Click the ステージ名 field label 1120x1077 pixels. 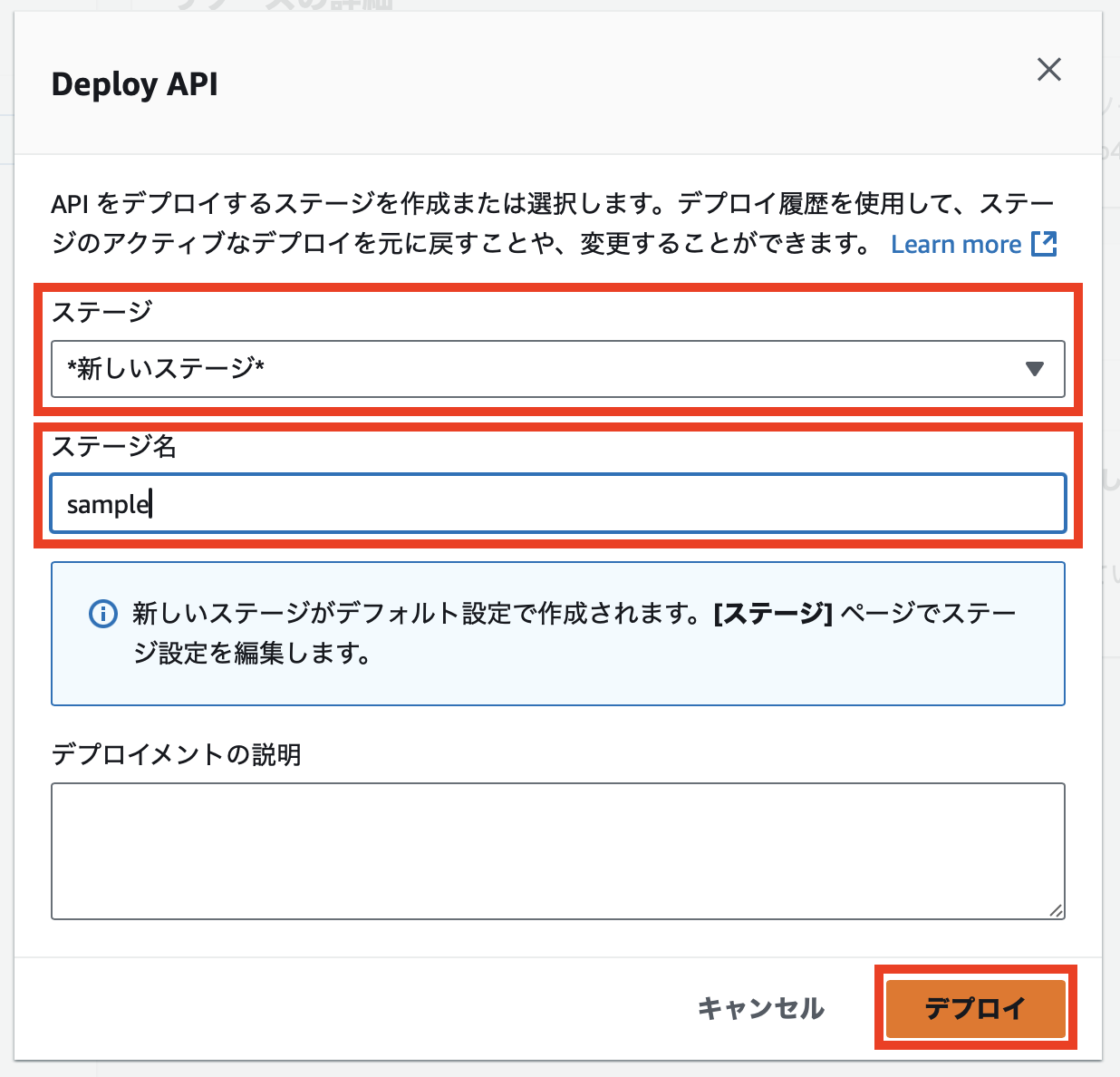113,447
